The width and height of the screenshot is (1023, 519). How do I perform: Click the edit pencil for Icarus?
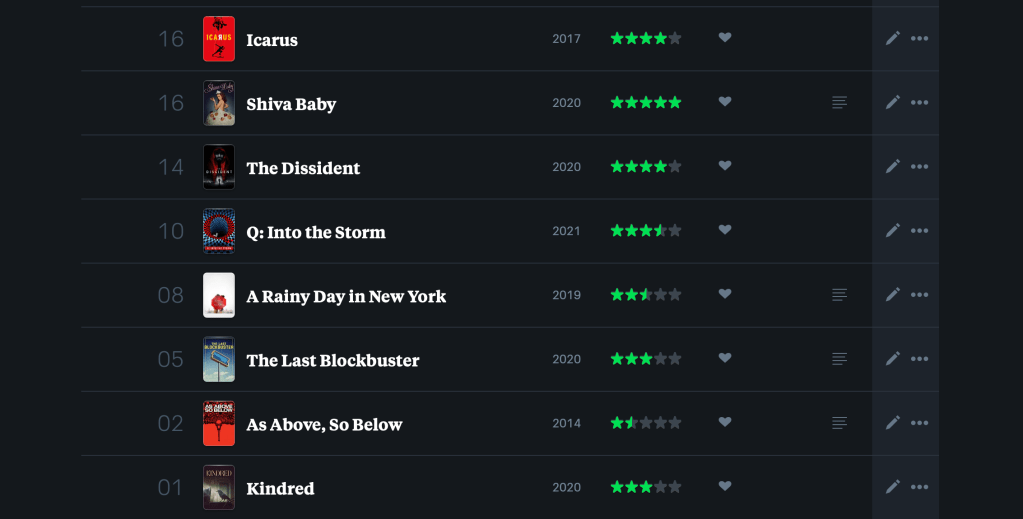pyautogui.click(x=893, y=38)
